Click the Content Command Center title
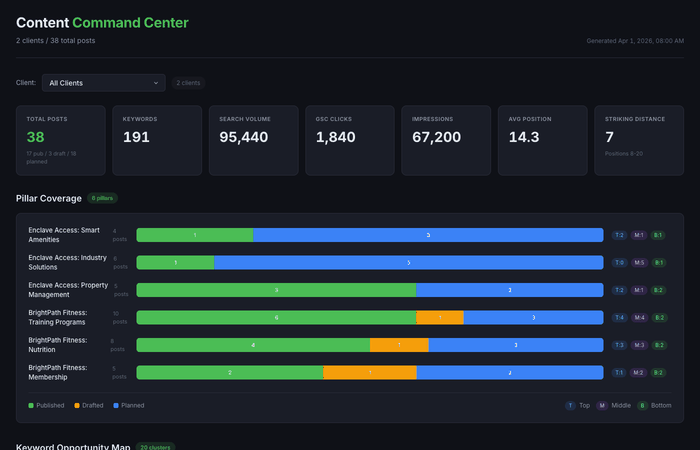Image resolution: width=700 pixels, height=450 pixels. (102, 23)
